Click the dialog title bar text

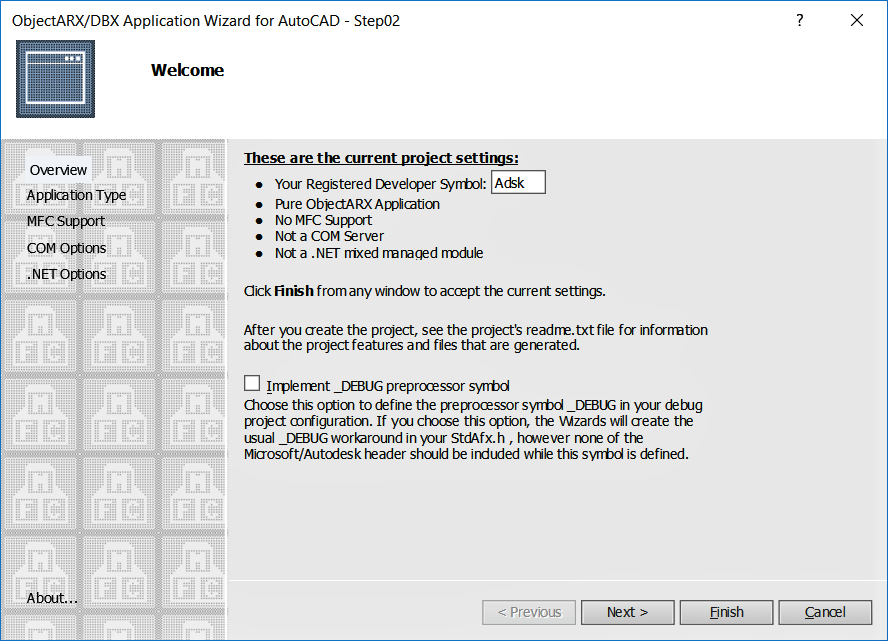(206, 21)
